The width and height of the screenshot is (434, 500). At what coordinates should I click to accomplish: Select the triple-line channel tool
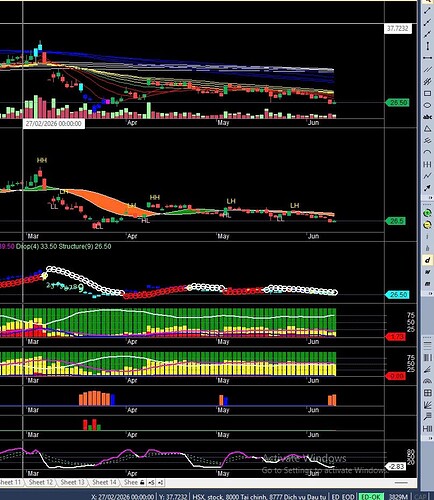point(427,82)
